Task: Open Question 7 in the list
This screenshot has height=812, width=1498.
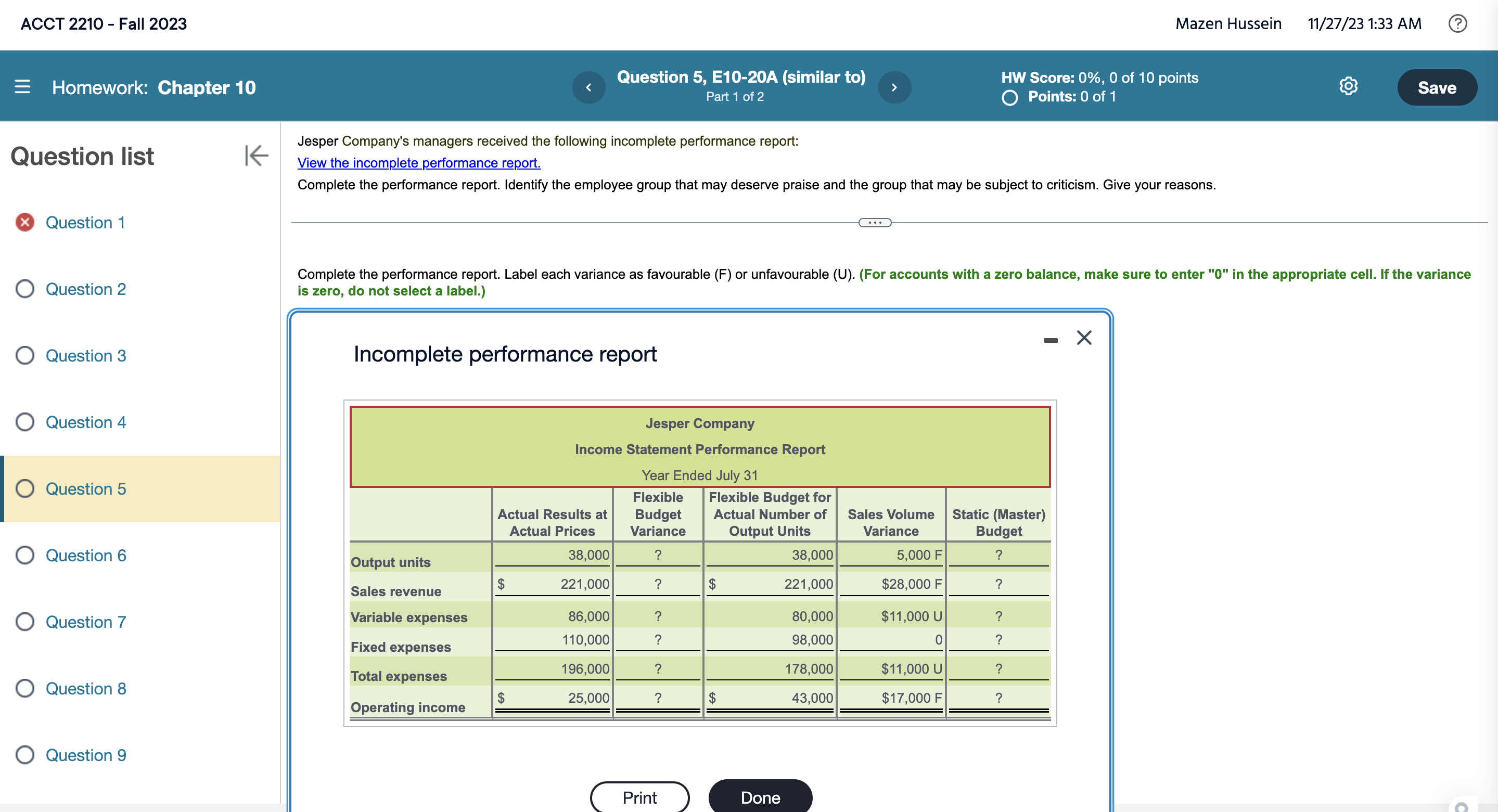Action: tap(85, 622)
